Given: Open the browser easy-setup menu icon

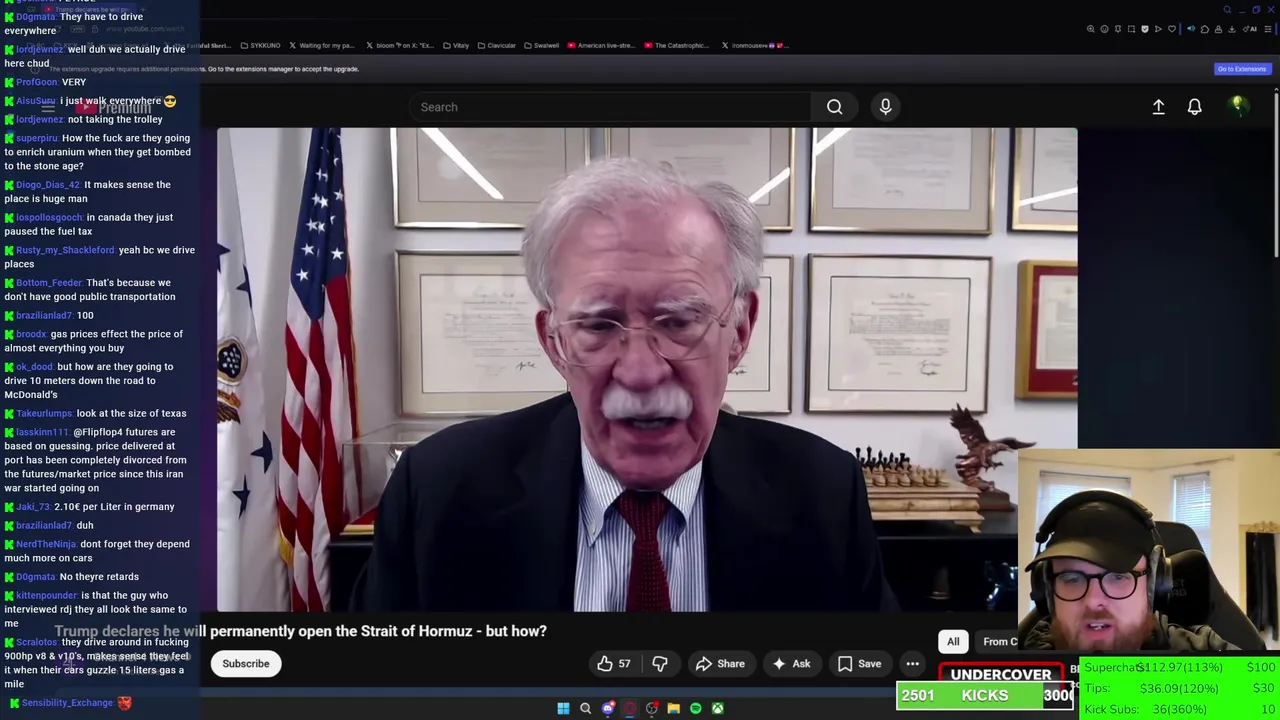Looking at the screenshot, I should click(x=1268, y=29).
